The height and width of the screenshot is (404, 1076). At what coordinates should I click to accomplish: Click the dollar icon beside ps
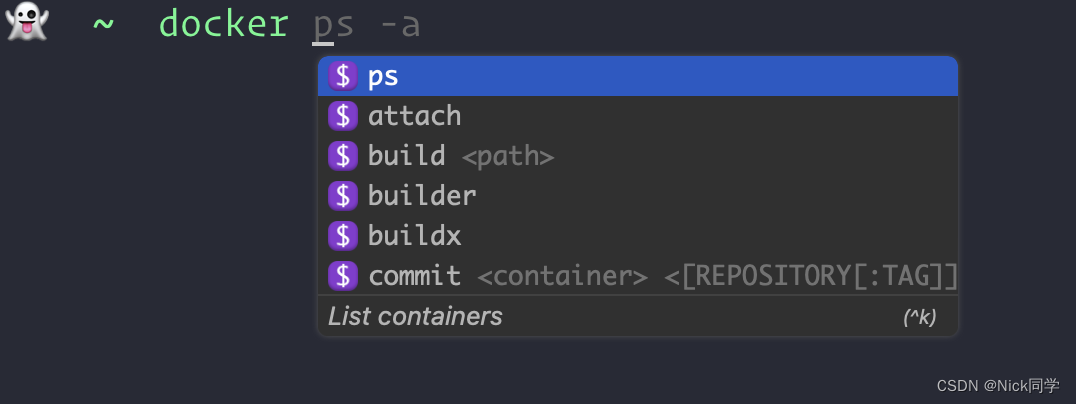coord(343,76)
